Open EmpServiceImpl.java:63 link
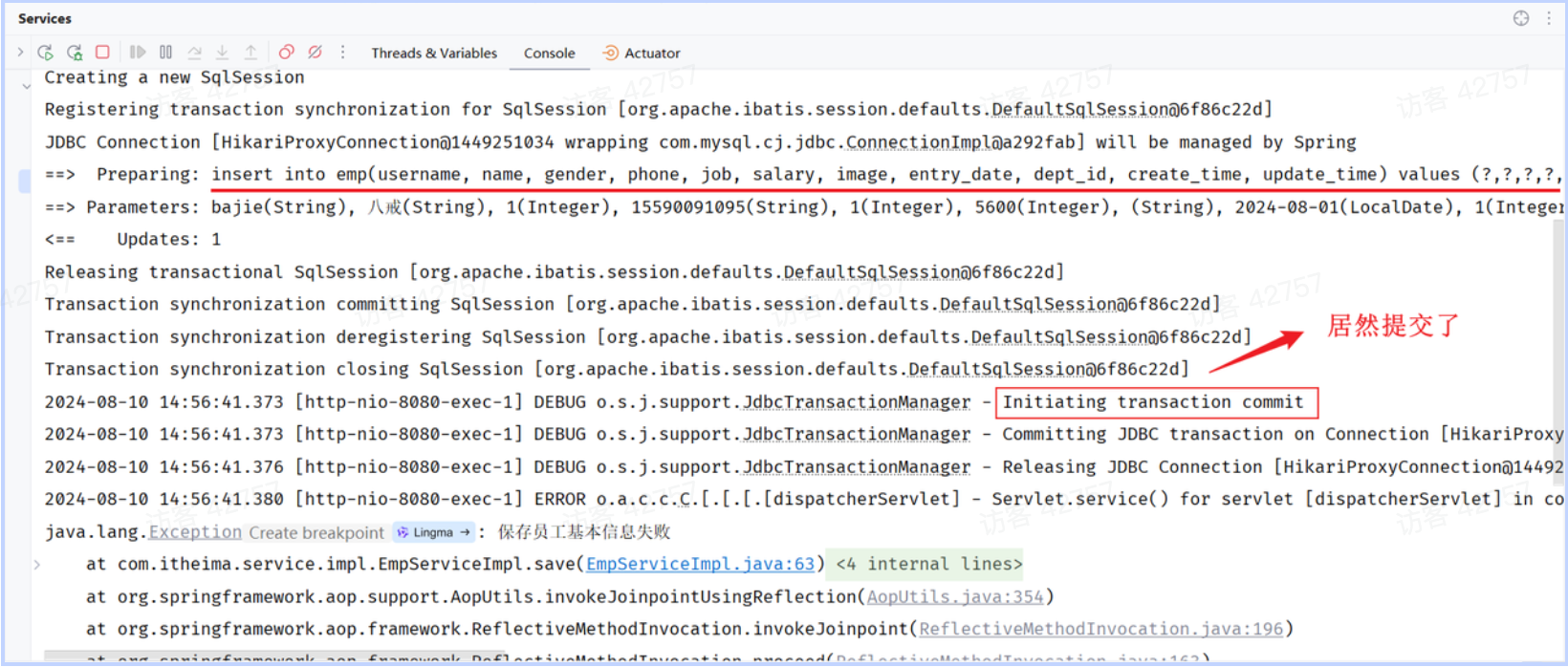The width and height of the screenshot is (1568, 667). (x=700, y=564)
